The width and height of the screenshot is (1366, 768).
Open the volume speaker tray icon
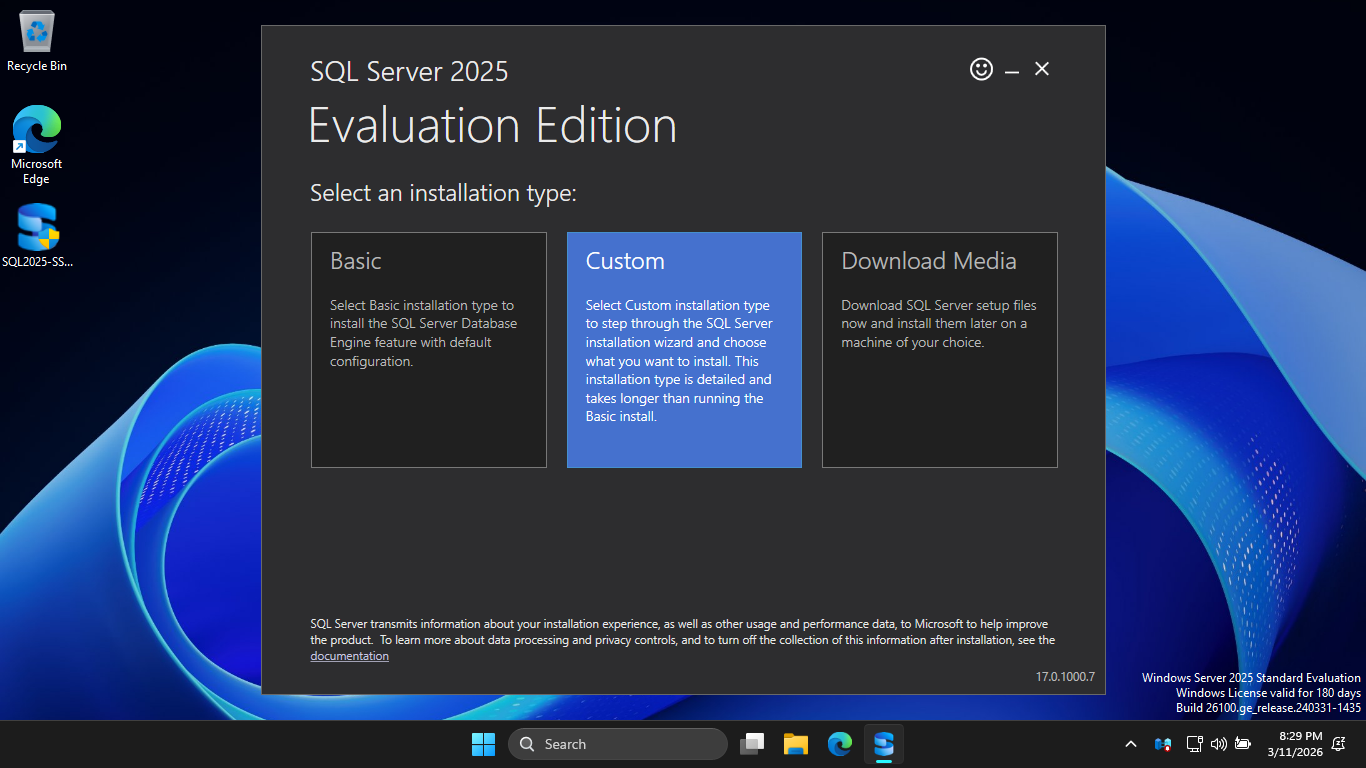pyautogui.click(x=1218, y=744)
